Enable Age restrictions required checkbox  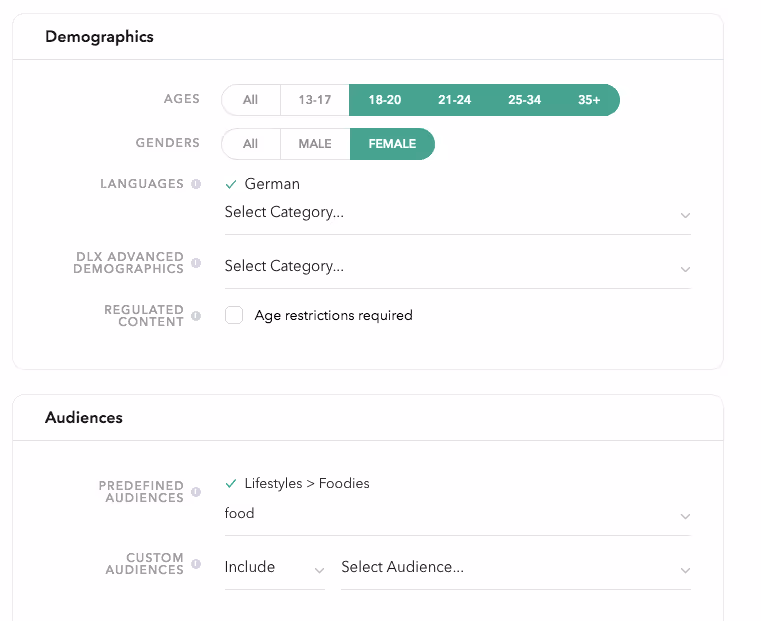tap(234, 315)
